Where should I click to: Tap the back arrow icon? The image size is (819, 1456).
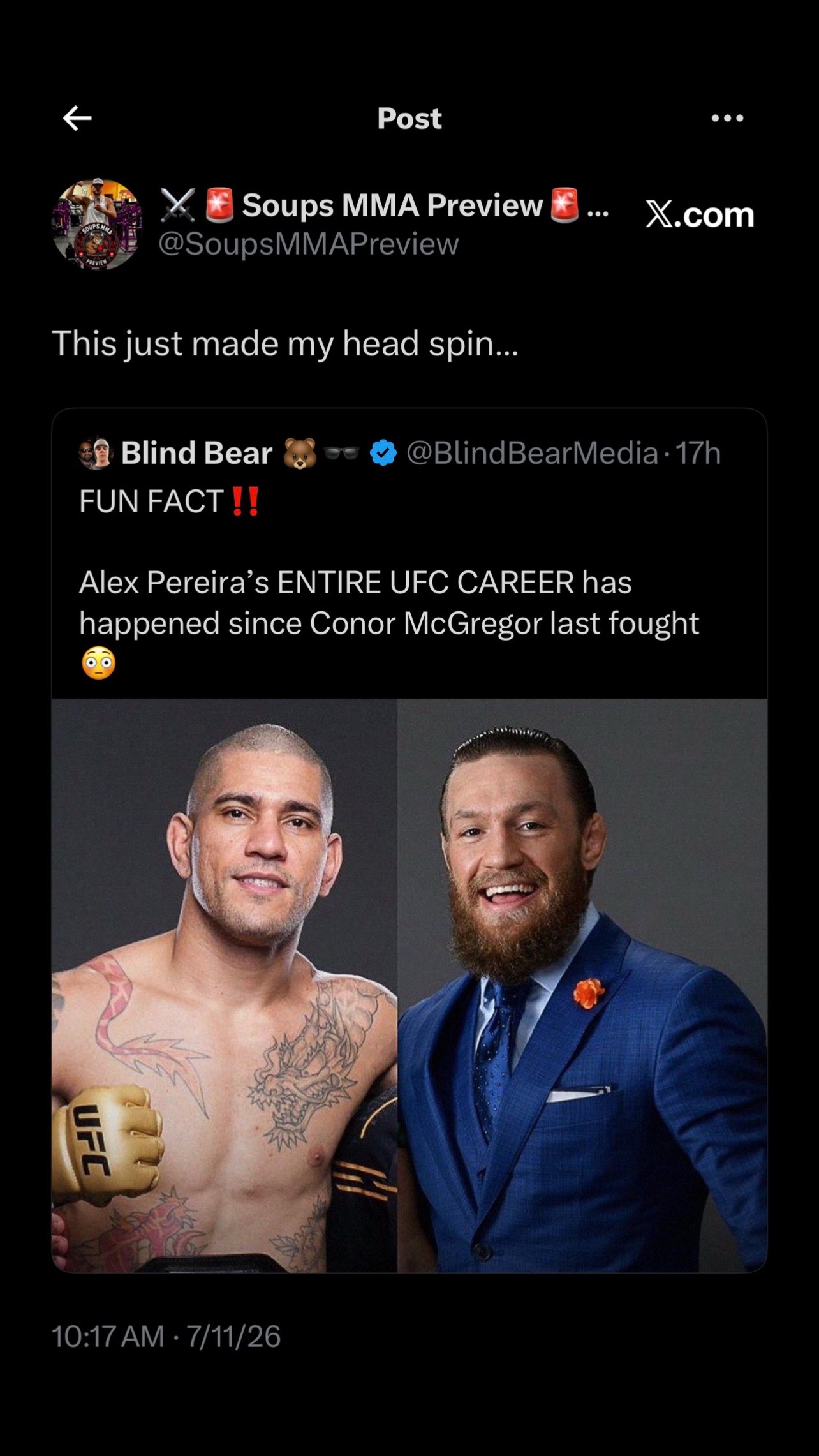click(x=77, y=118)
